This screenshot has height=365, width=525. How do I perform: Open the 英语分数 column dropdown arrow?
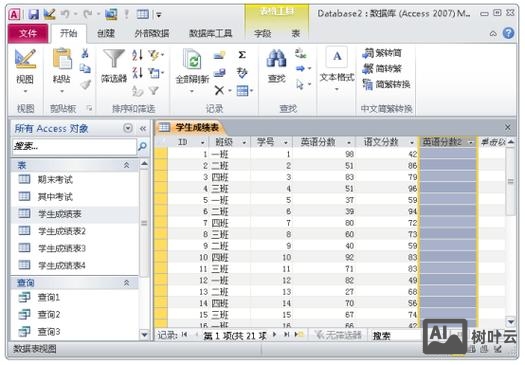pos(349,143)
